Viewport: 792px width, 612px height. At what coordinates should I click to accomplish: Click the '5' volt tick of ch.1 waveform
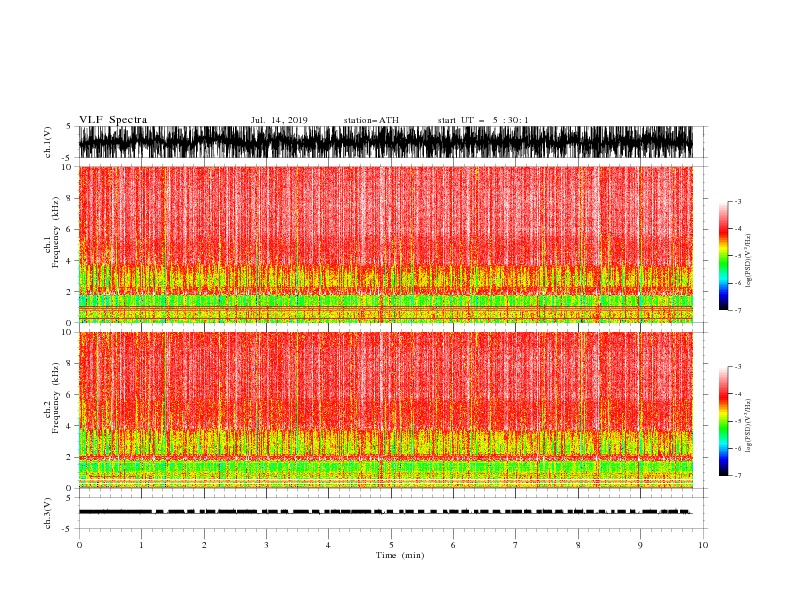tap(69, 126)
